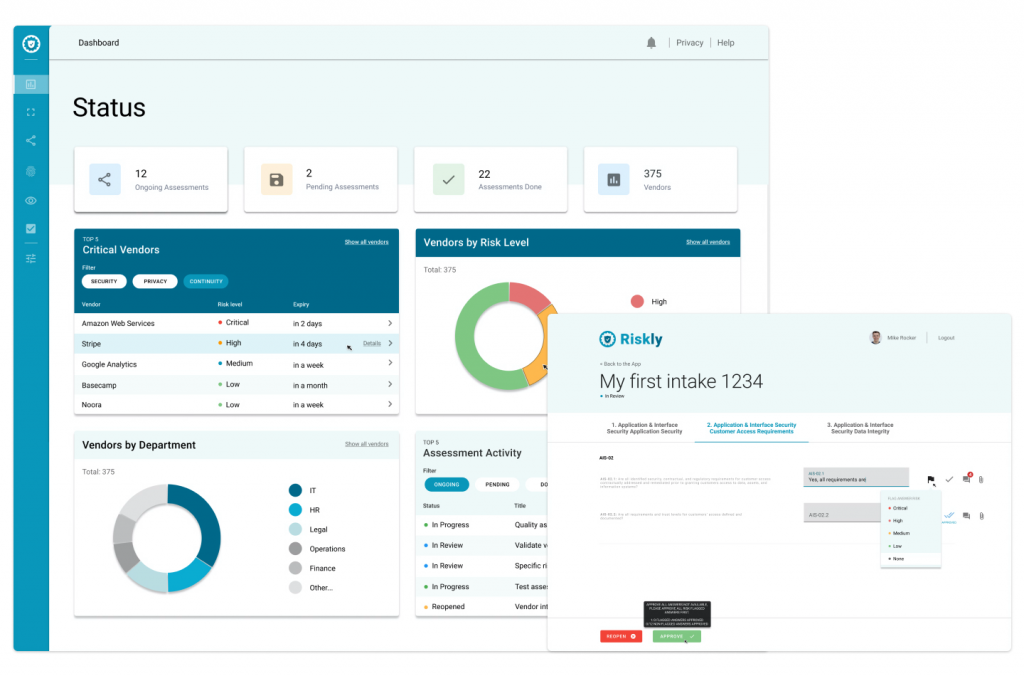
Task: Open the Privacy link in the top bar
Action: point(690,43)
